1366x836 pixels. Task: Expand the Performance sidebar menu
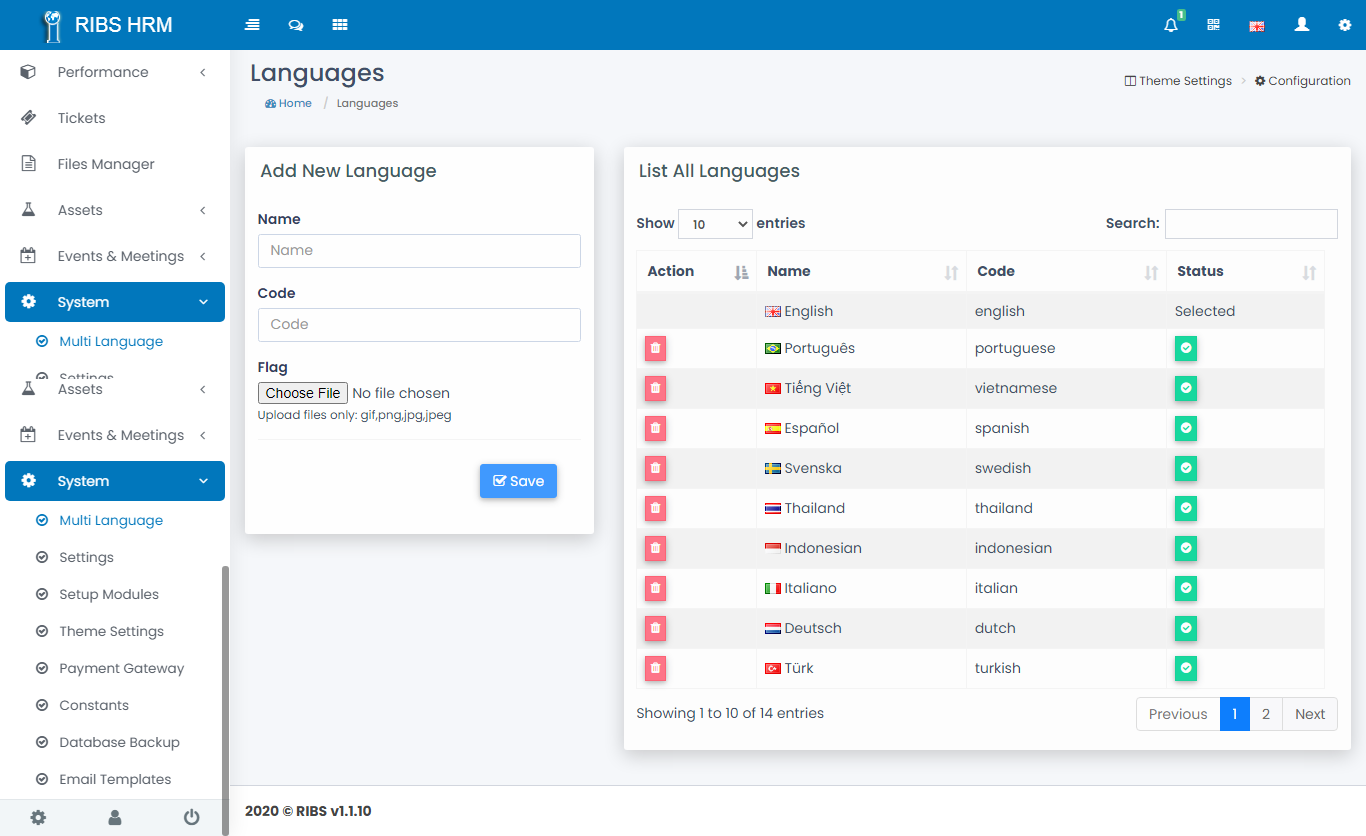(115, 72)
